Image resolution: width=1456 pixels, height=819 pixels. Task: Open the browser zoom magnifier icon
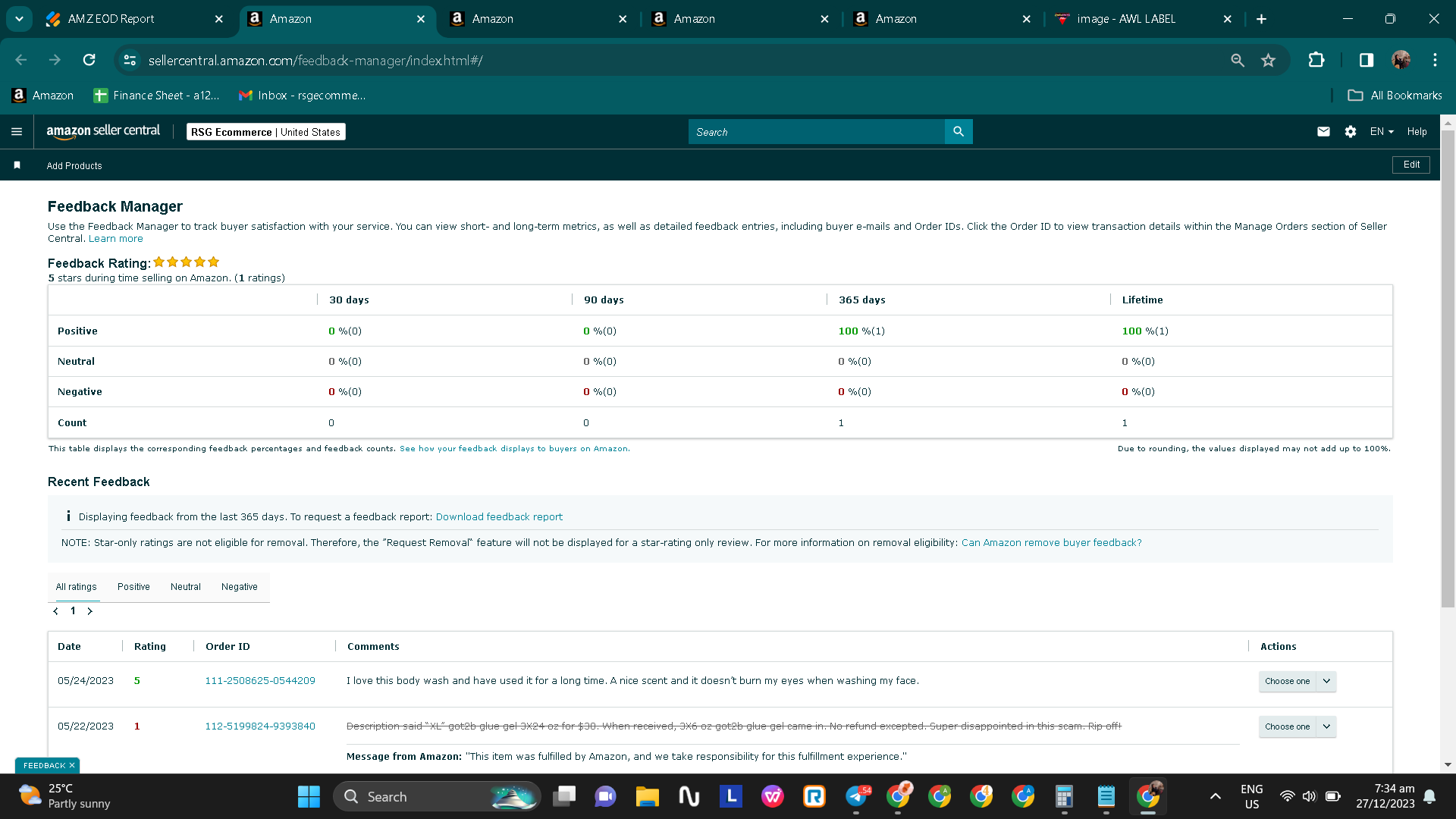point(1238,60)
